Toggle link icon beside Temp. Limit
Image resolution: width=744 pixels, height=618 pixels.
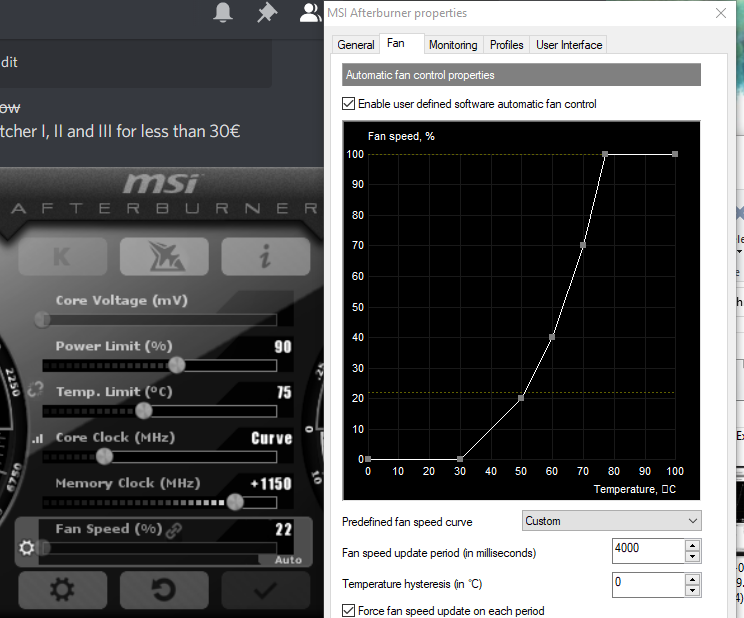point(36,390)
